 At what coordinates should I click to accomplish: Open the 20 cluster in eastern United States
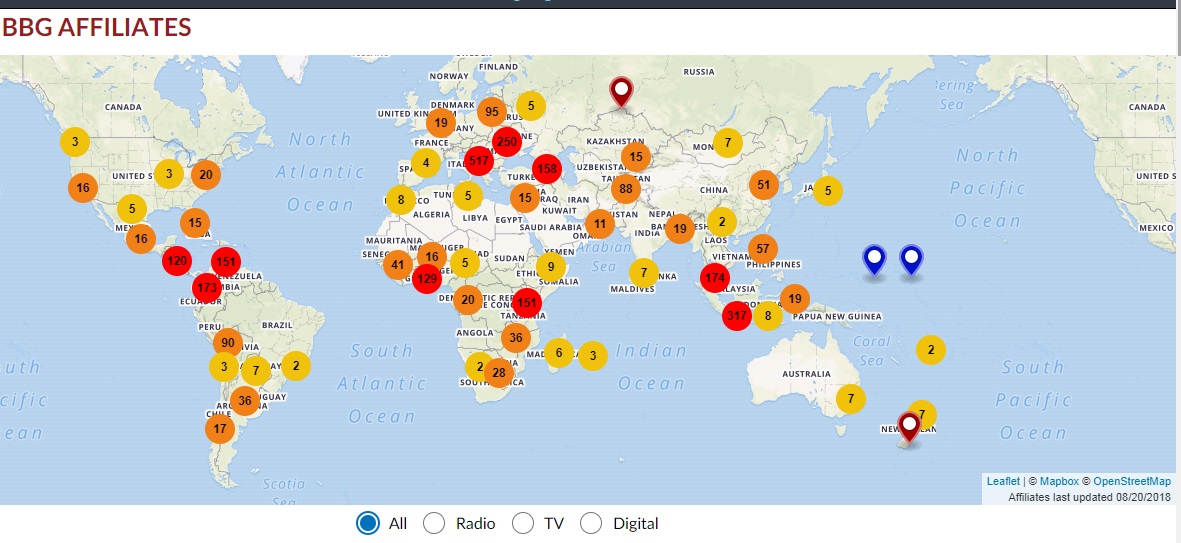[206, 175]
